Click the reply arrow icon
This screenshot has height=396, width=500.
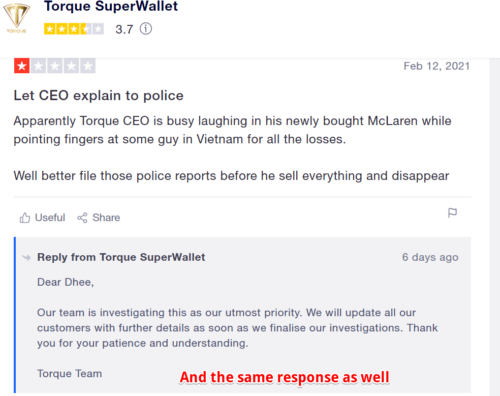click(27, 257)
